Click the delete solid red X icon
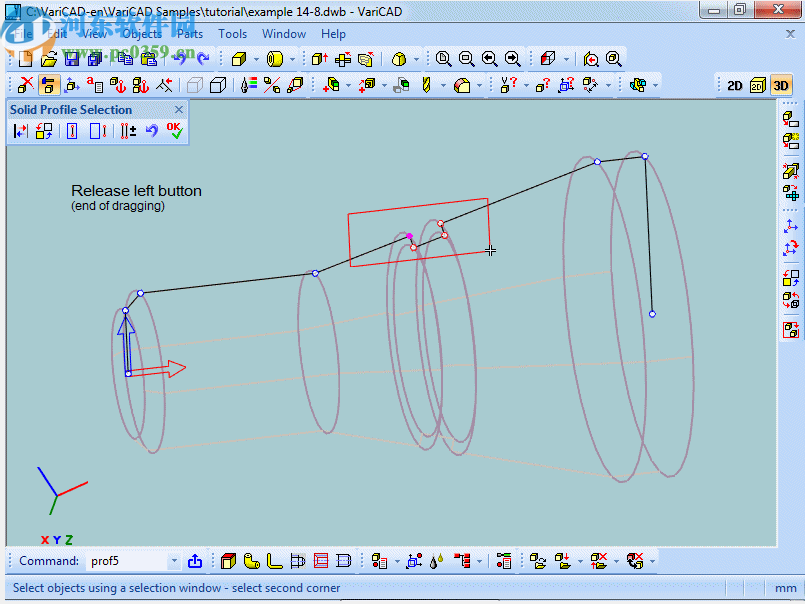Screen dimensions: 805x604 pos(25,85)
